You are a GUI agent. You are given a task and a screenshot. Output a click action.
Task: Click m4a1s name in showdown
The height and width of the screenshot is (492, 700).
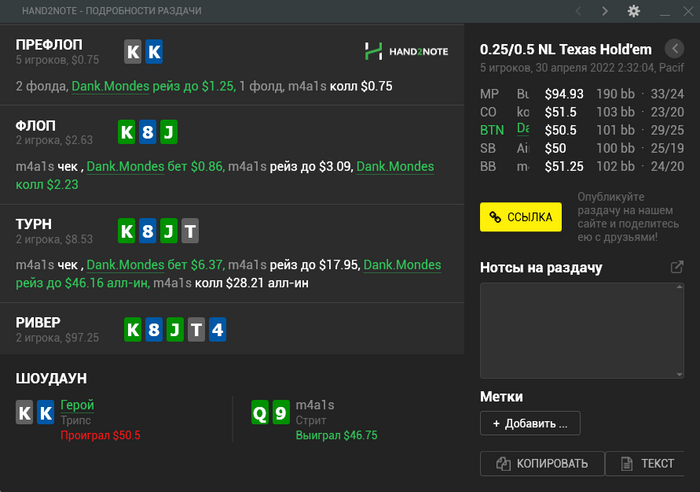[x=315, y=405]
